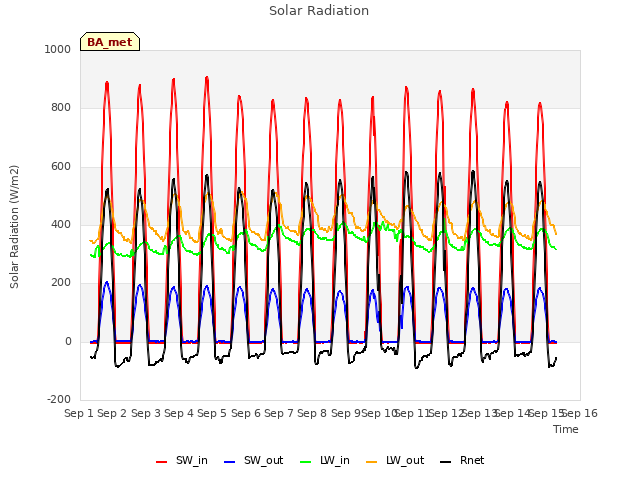Click the Sep 4 x-axis tick label
The width and height of the screenshot is (640, 480).
point(179,413)
